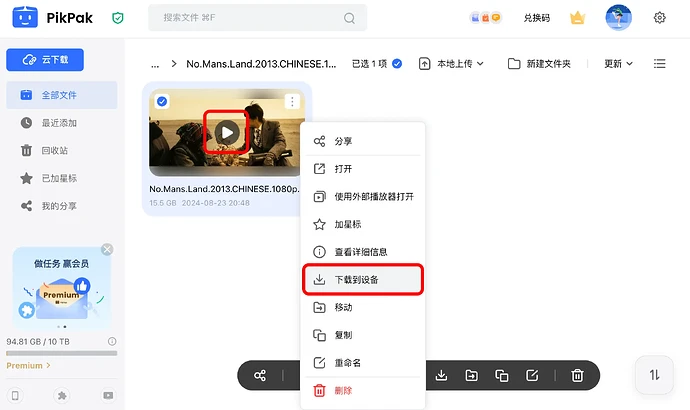Click the PikPak logo icon

[x=25, y=18]
